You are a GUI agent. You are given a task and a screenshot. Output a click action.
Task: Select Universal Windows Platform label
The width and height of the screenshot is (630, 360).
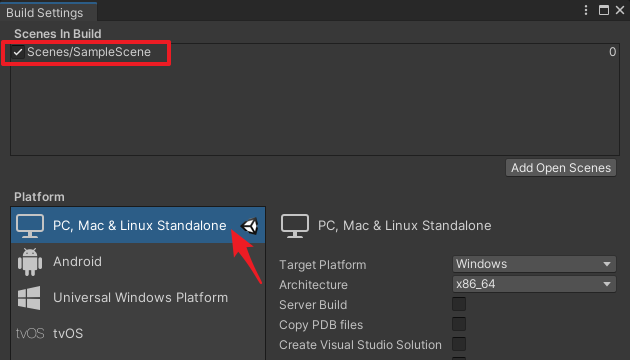141,298
